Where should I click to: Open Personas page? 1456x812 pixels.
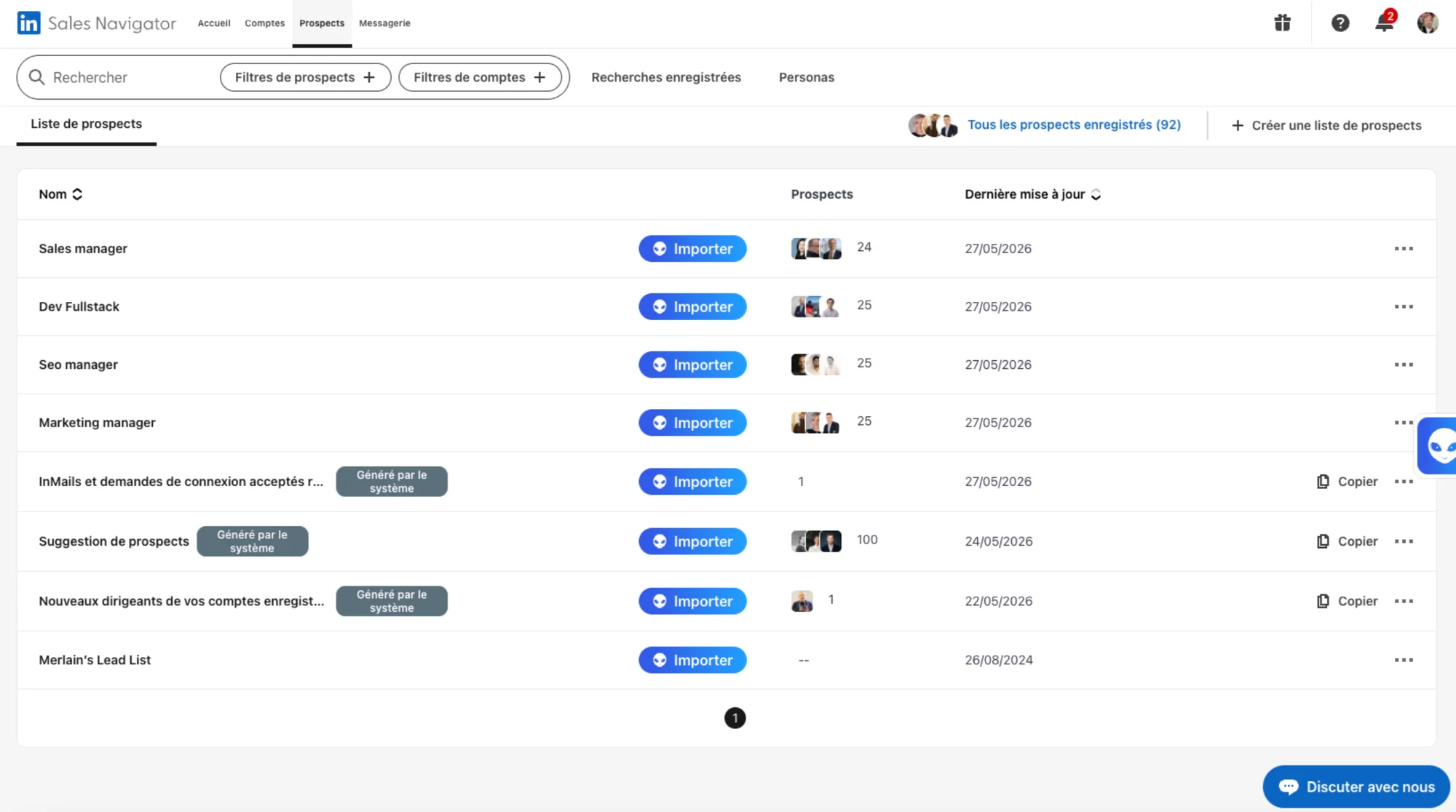807,77
